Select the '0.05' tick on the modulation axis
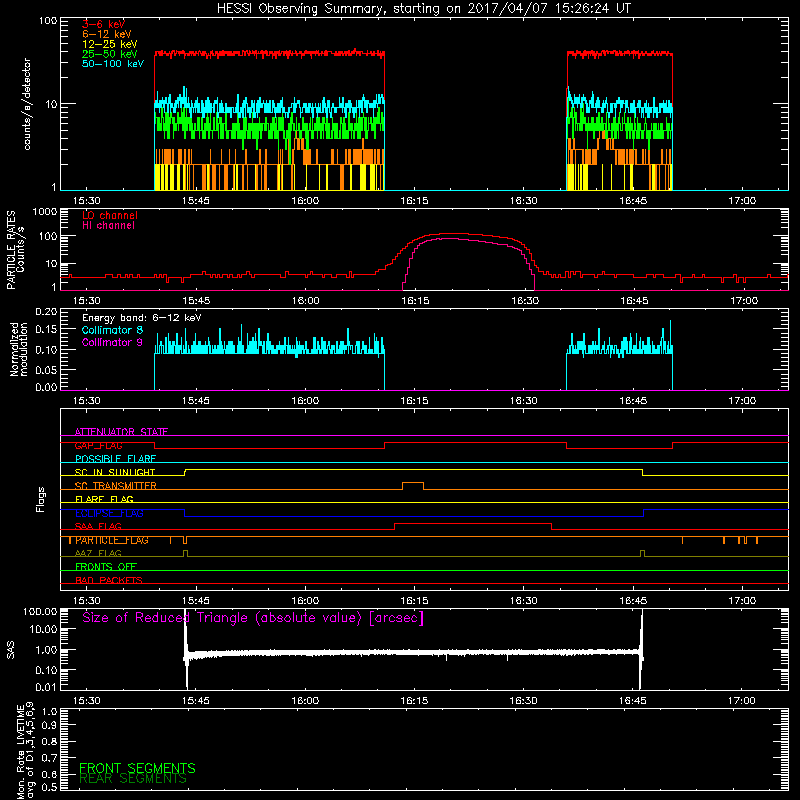800x800 pixels. click(x=46, y=369)
